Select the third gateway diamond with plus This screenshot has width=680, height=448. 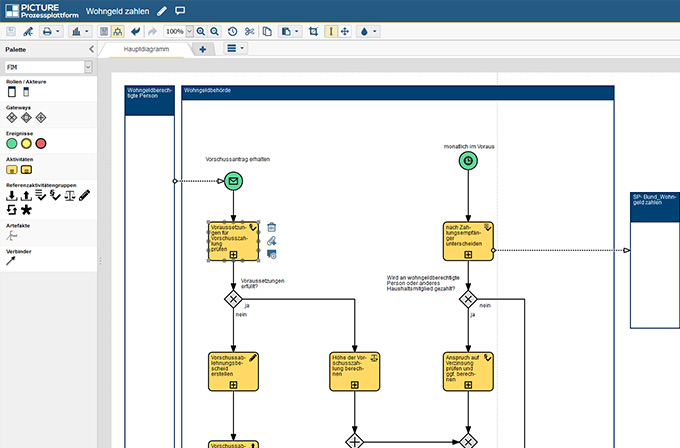pyautogui.click(x=41, y=118)
